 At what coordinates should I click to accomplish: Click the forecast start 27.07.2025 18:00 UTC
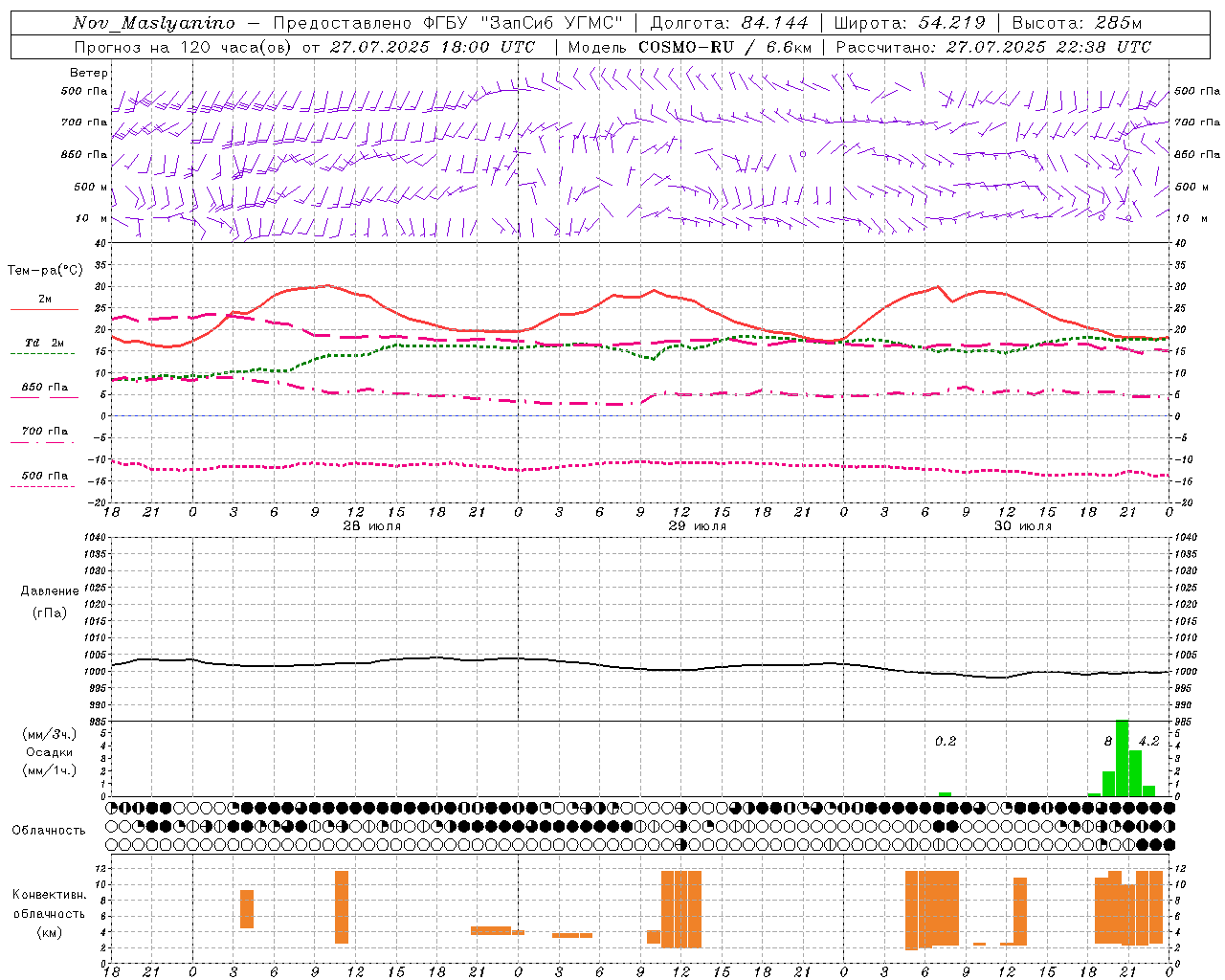[433, 46]
